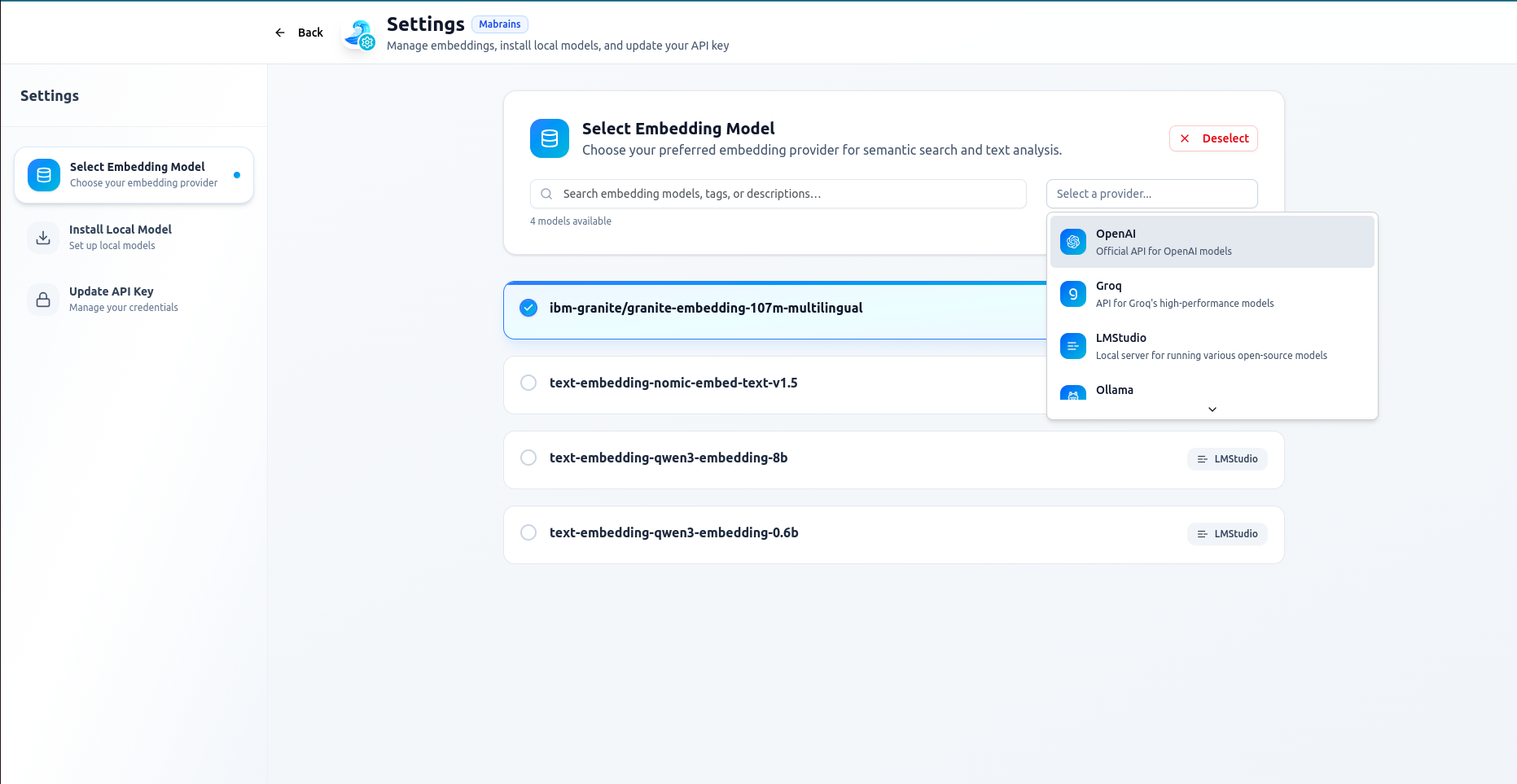Click the database icon on Select Embedding Model card
This screenshot has width=1517, height=784.
550,138
